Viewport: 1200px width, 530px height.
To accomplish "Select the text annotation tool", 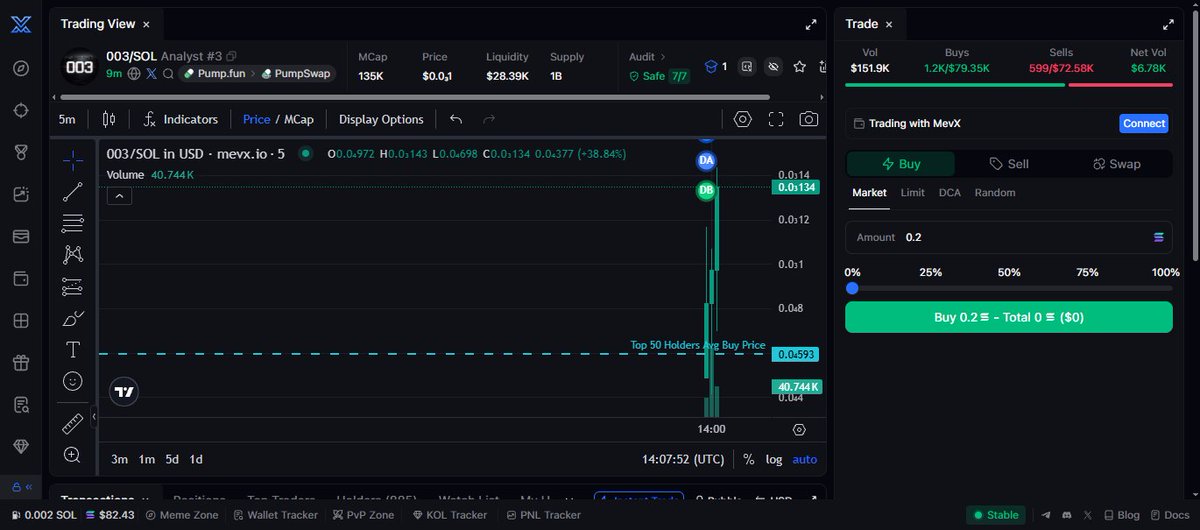I will 72,349.
